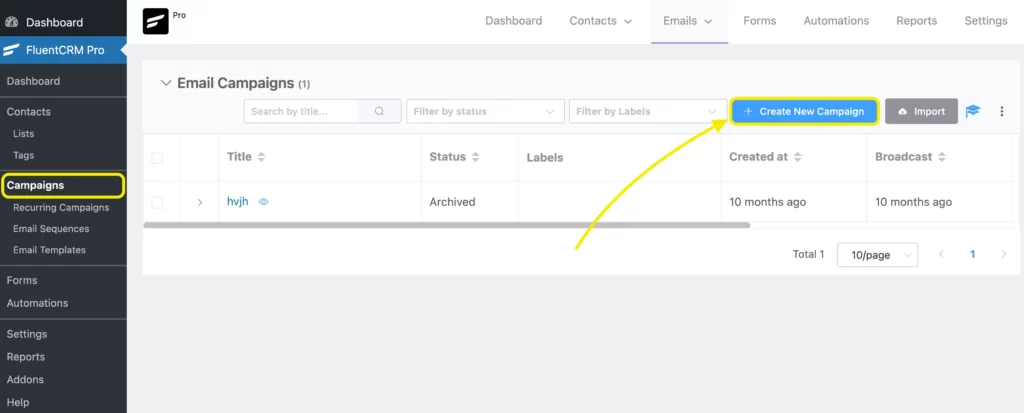
Task: Open the Forms tab in the top navigation
Action: [x=760, y=21]
